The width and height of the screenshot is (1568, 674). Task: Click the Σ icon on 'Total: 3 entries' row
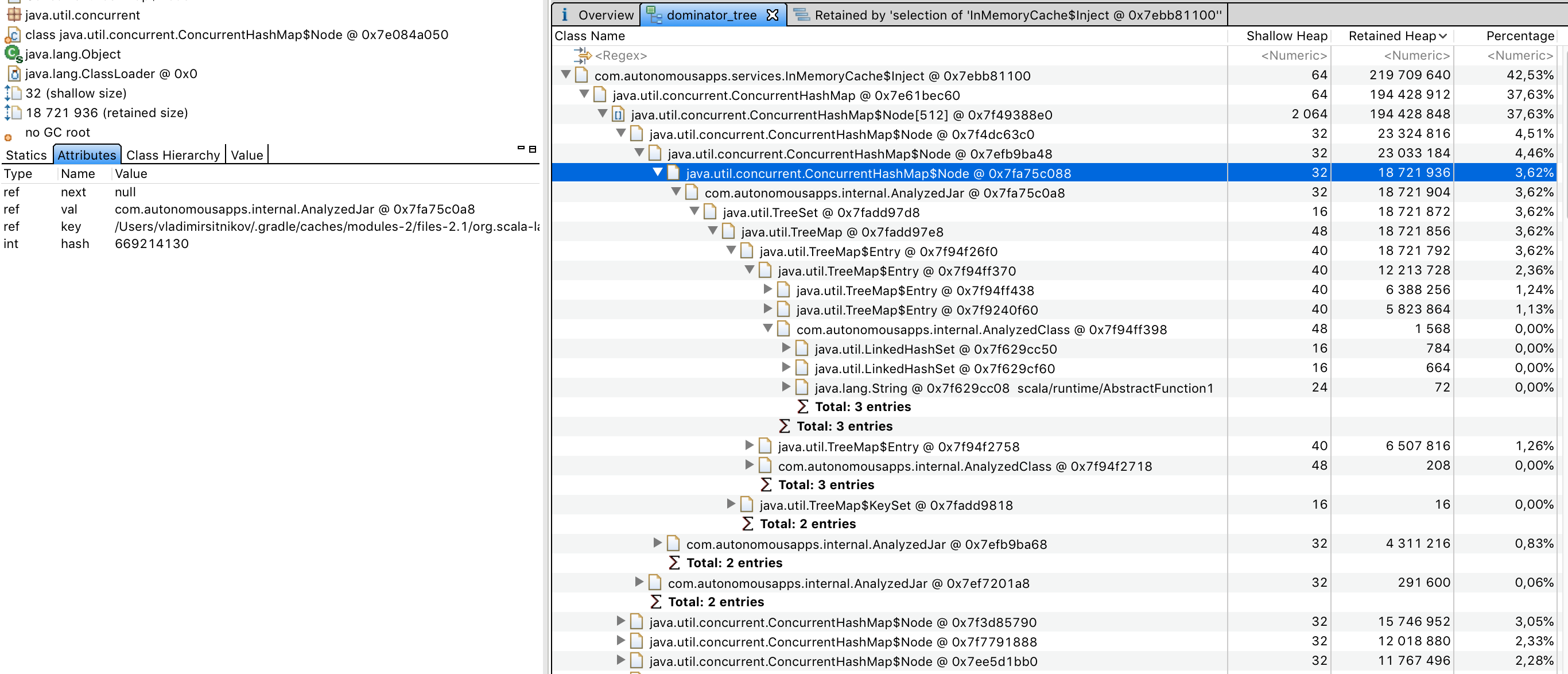coord(804,406)
